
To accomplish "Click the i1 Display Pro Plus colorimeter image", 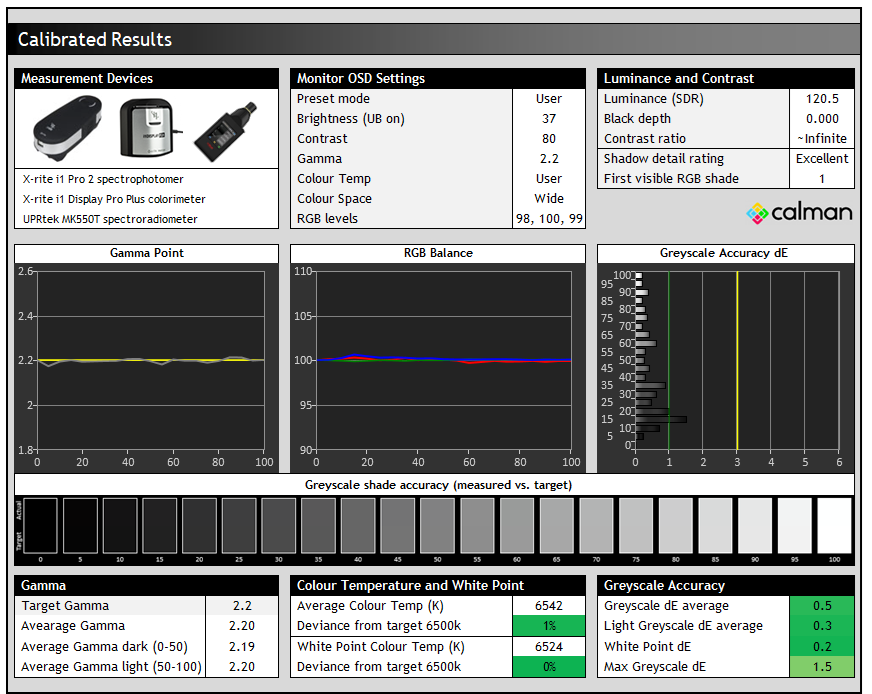I will tap(148, 128).
